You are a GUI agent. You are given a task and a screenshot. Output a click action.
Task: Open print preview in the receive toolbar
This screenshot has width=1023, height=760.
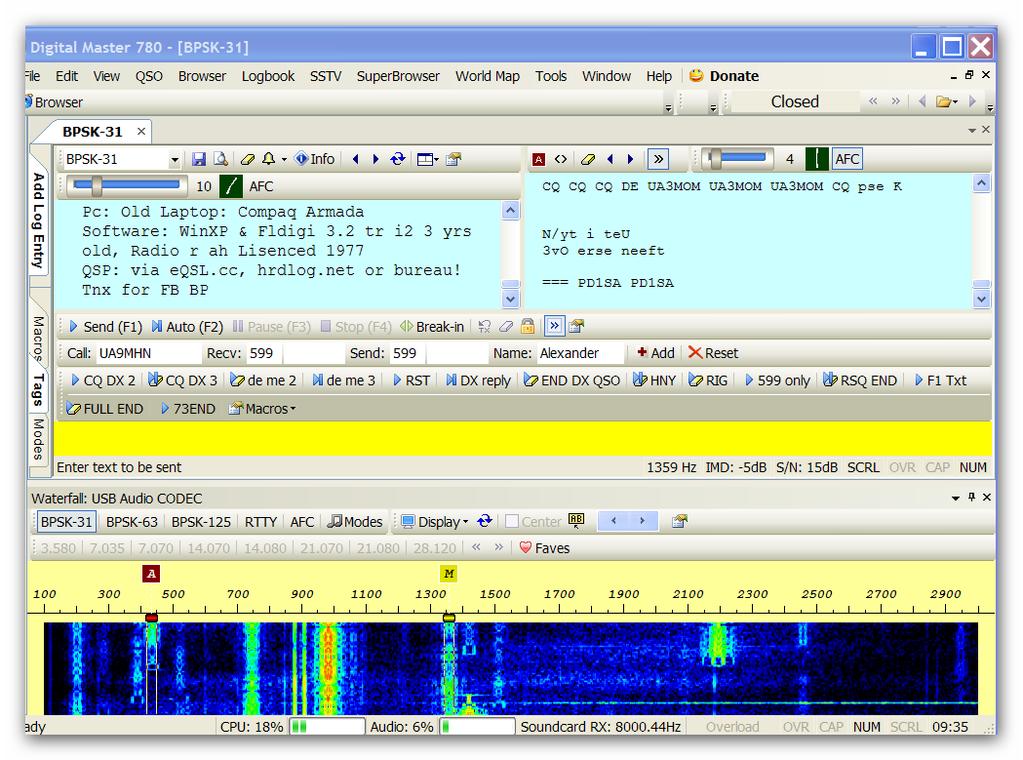pyautogui.click(x=221, y=159)
